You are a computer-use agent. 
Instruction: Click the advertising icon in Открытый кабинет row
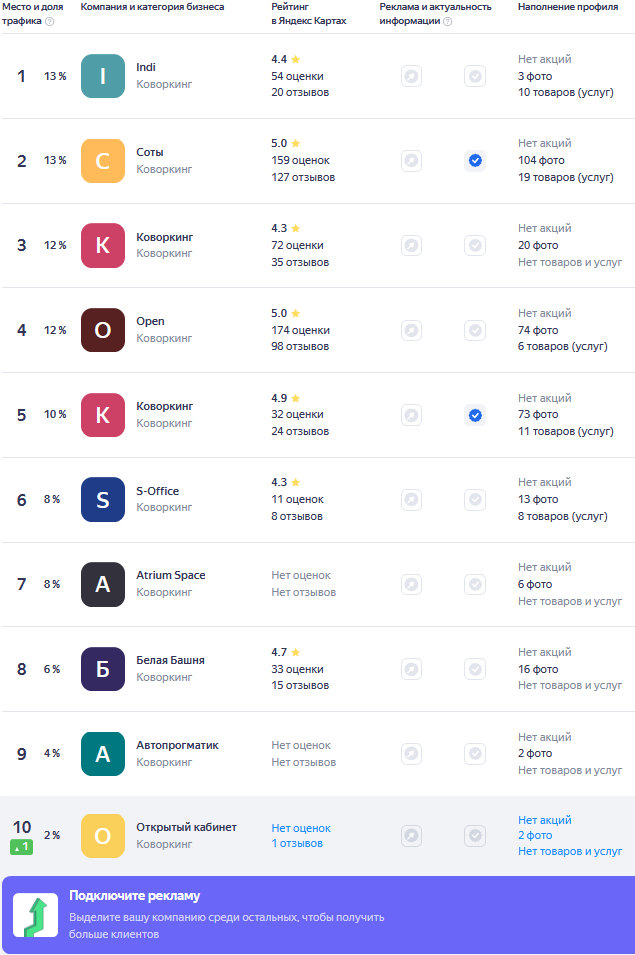click(x=412, y=836)
